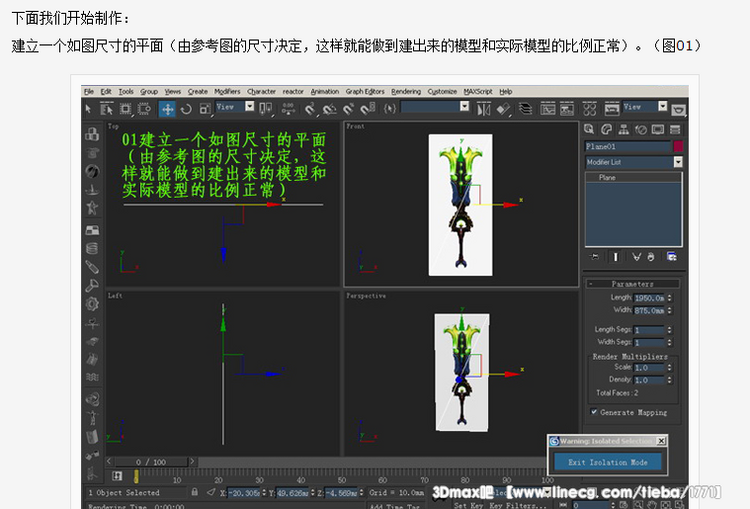Open the File menu
The image size is (750, 509).
pos(89,91)
